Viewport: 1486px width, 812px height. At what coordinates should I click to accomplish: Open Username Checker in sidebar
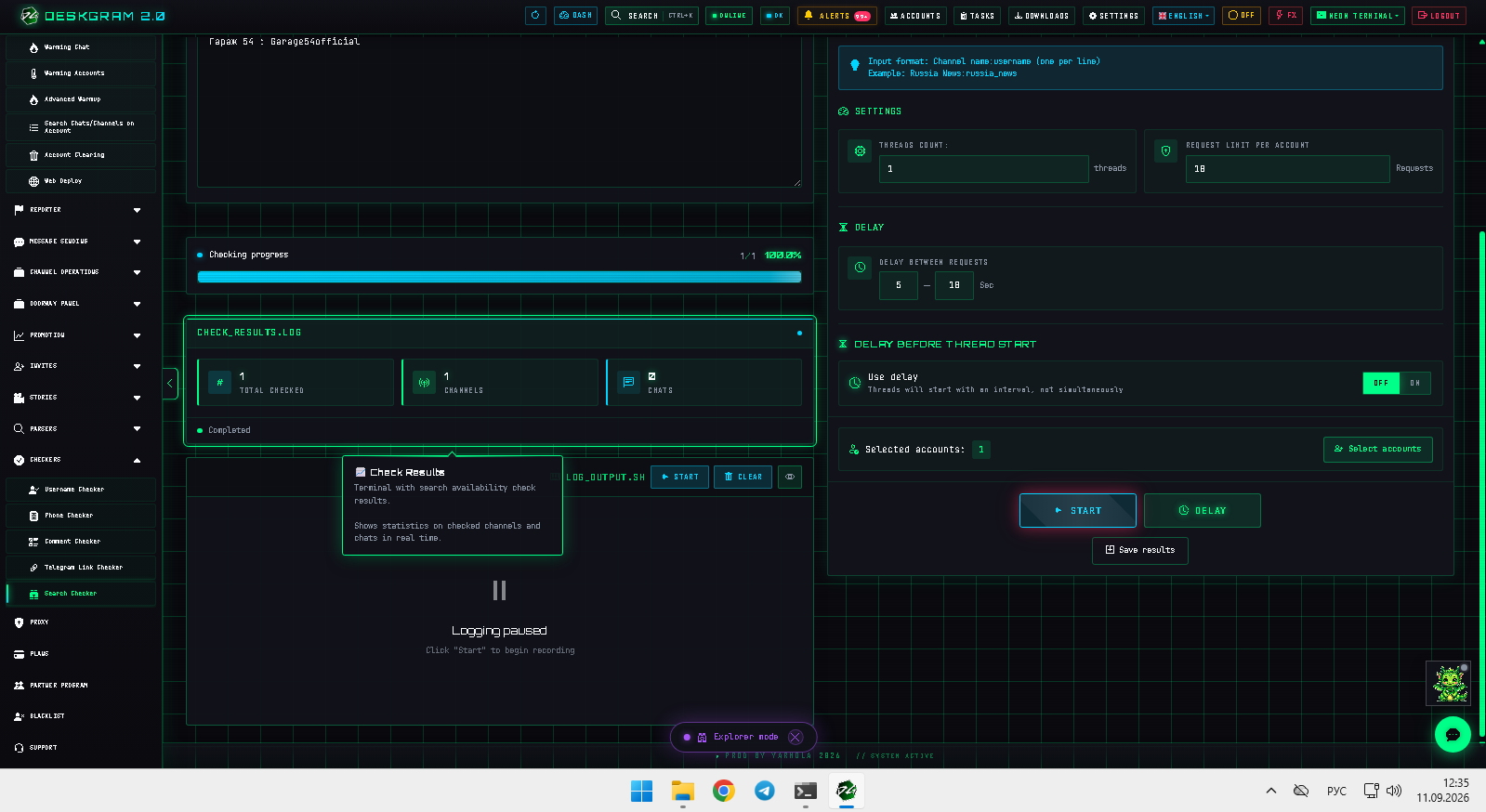(x=81, y=490)
